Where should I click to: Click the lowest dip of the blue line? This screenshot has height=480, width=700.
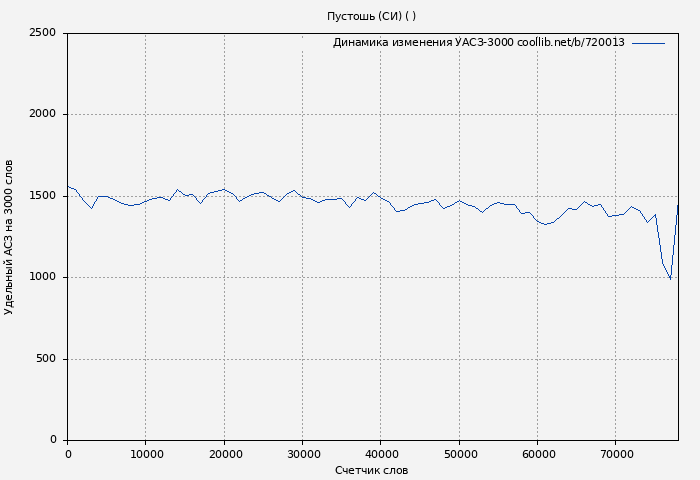(x=670, y=279)
